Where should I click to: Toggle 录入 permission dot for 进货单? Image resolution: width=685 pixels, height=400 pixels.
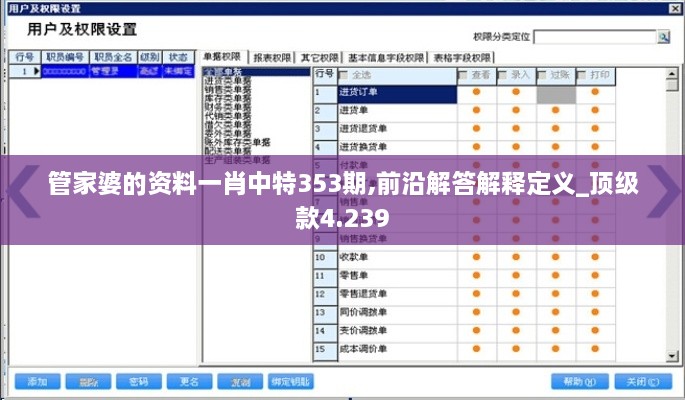tap(516, 110)
